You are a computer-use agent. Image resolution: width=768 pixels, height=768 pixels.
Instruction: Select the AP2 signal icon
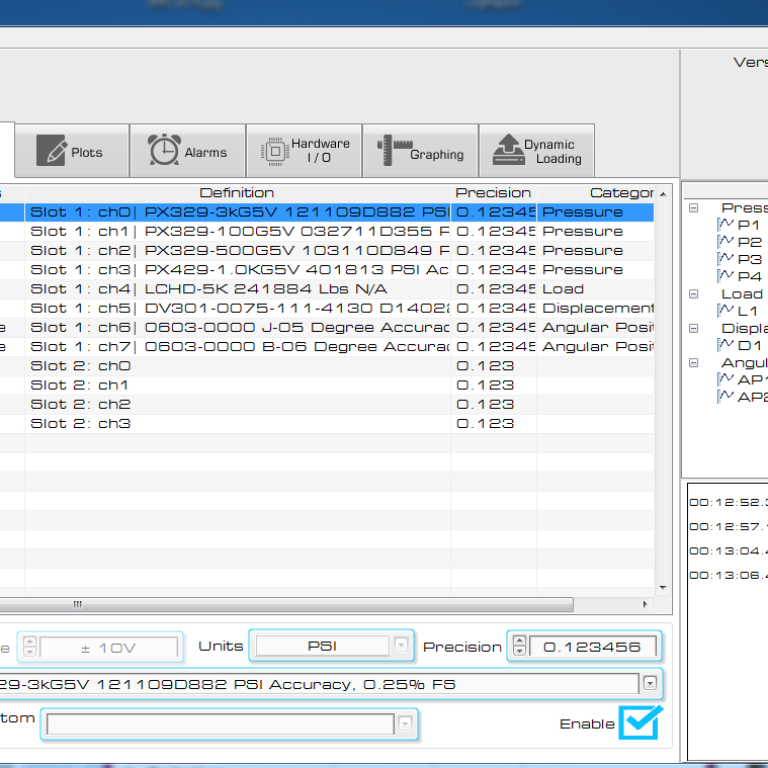725,396
